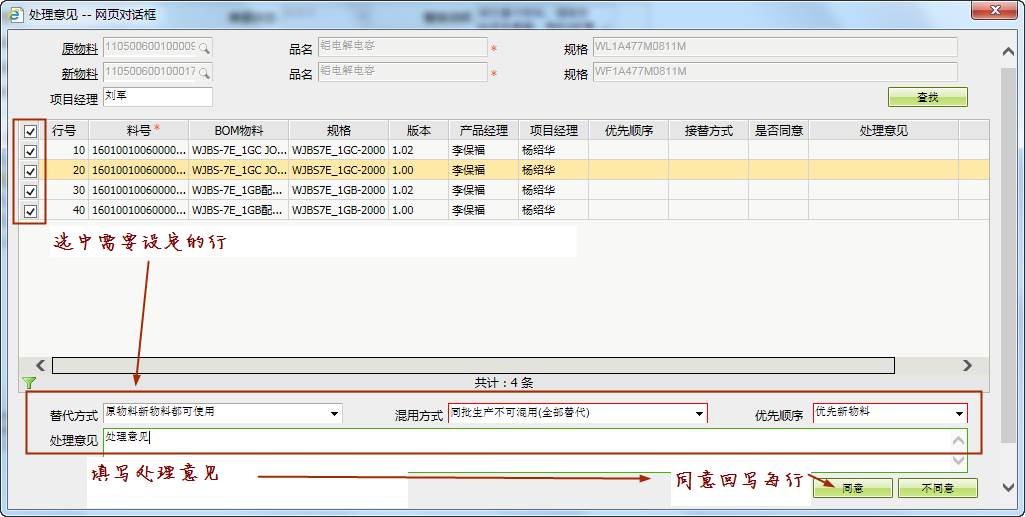1025x517 pixels.
Task: Click the grid's right scroll arrow
Action: point(967,366)
